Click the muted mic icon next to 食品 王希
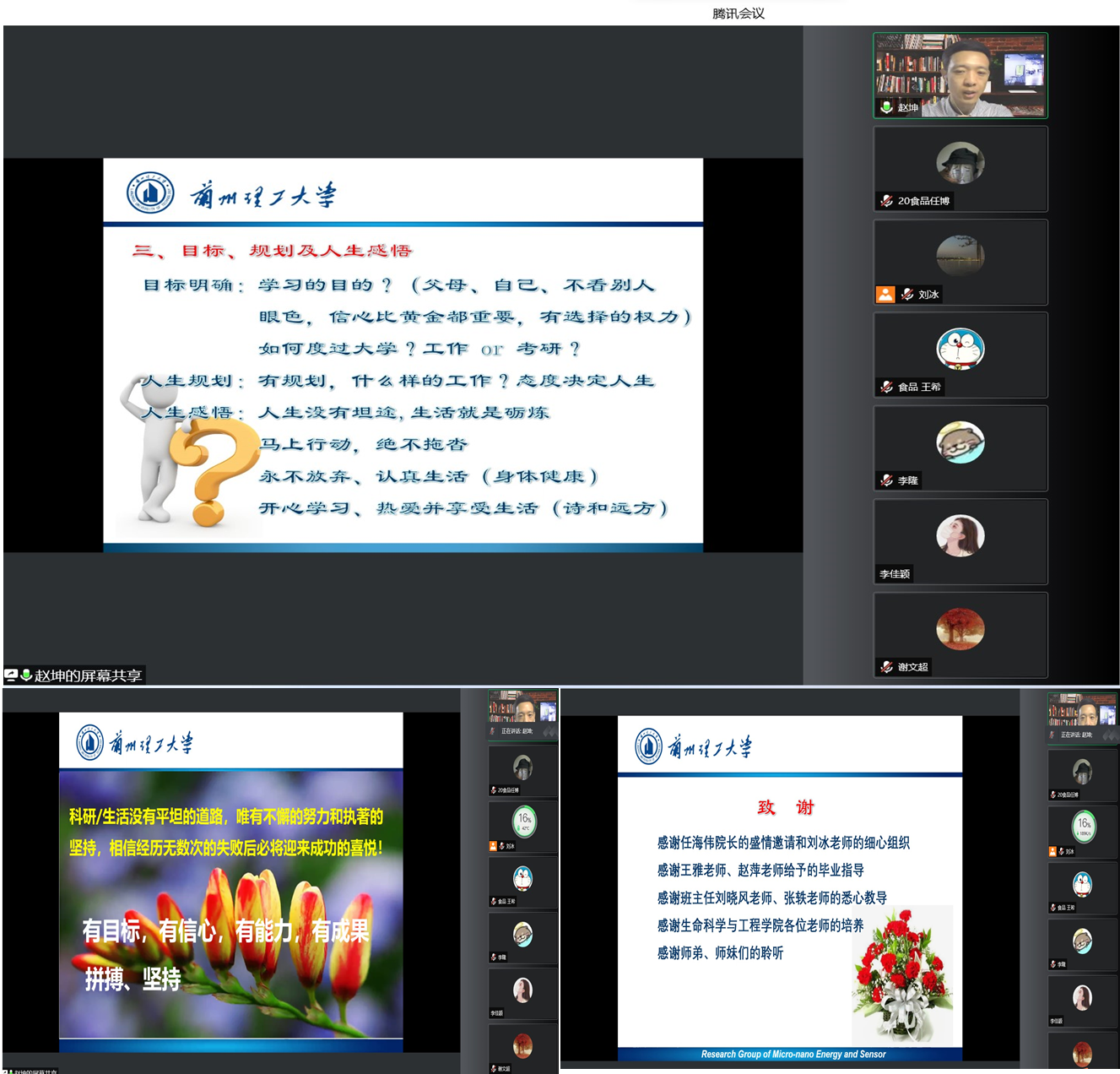 click(886, 387)
